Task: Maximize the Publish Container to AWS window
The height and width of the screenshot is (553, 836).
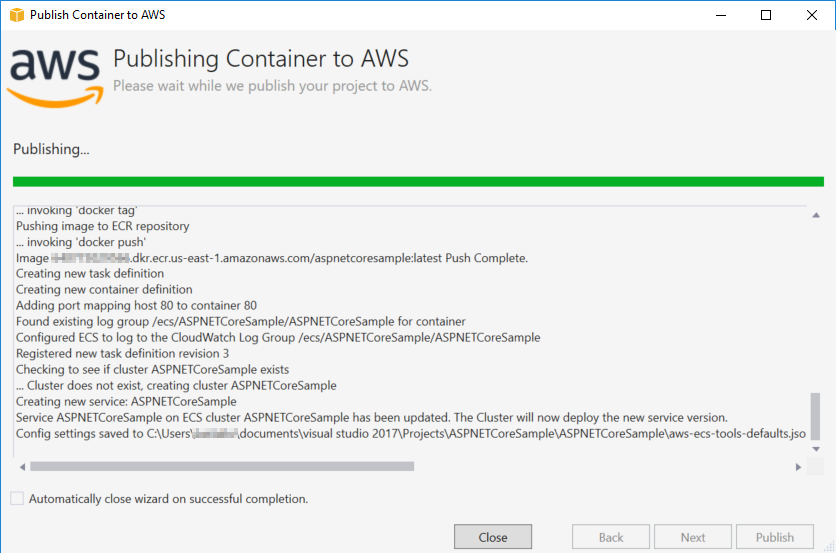Action: [x=765, y=15]
